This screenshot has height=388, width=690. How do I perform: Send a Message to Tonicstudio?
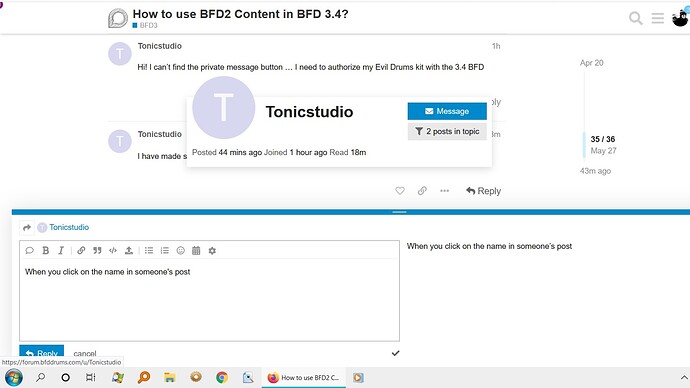tap(447, 111)
